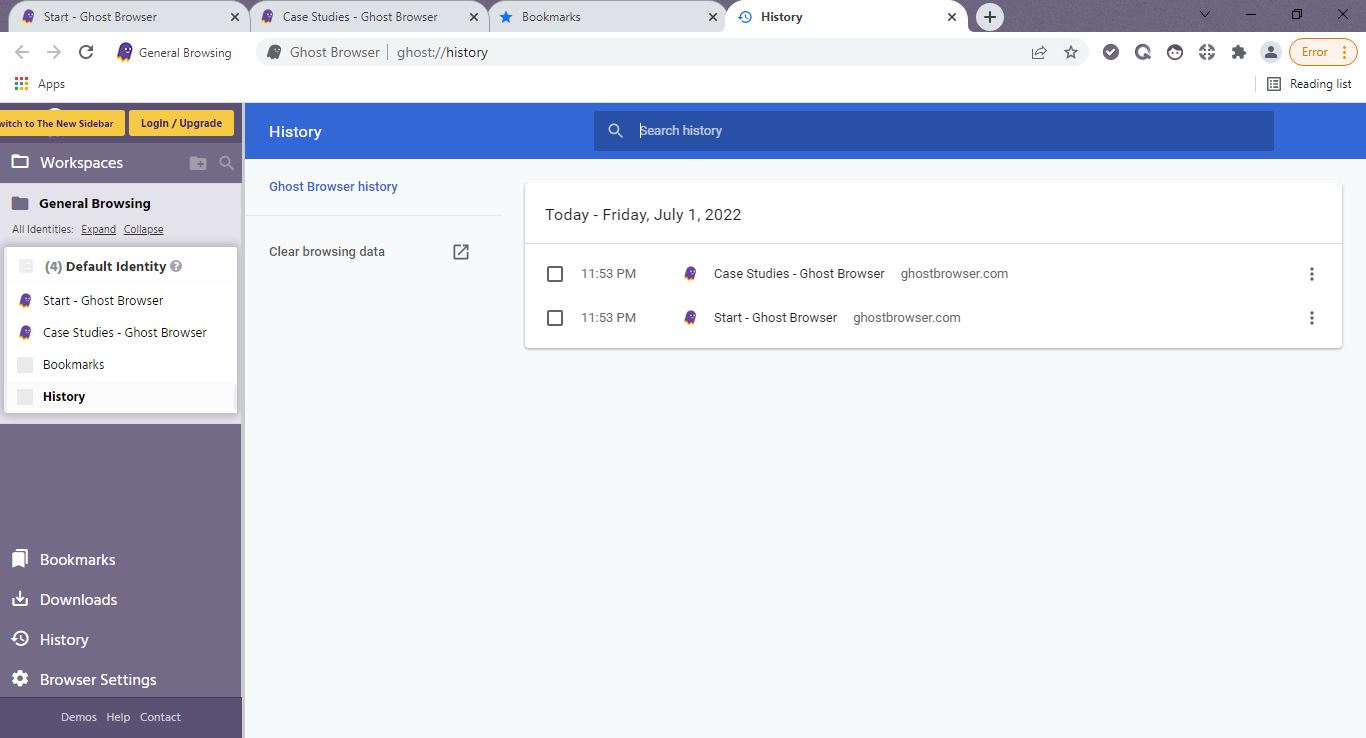Click the Collapse identities link
1366x738 pixels.
coord(144,229)
